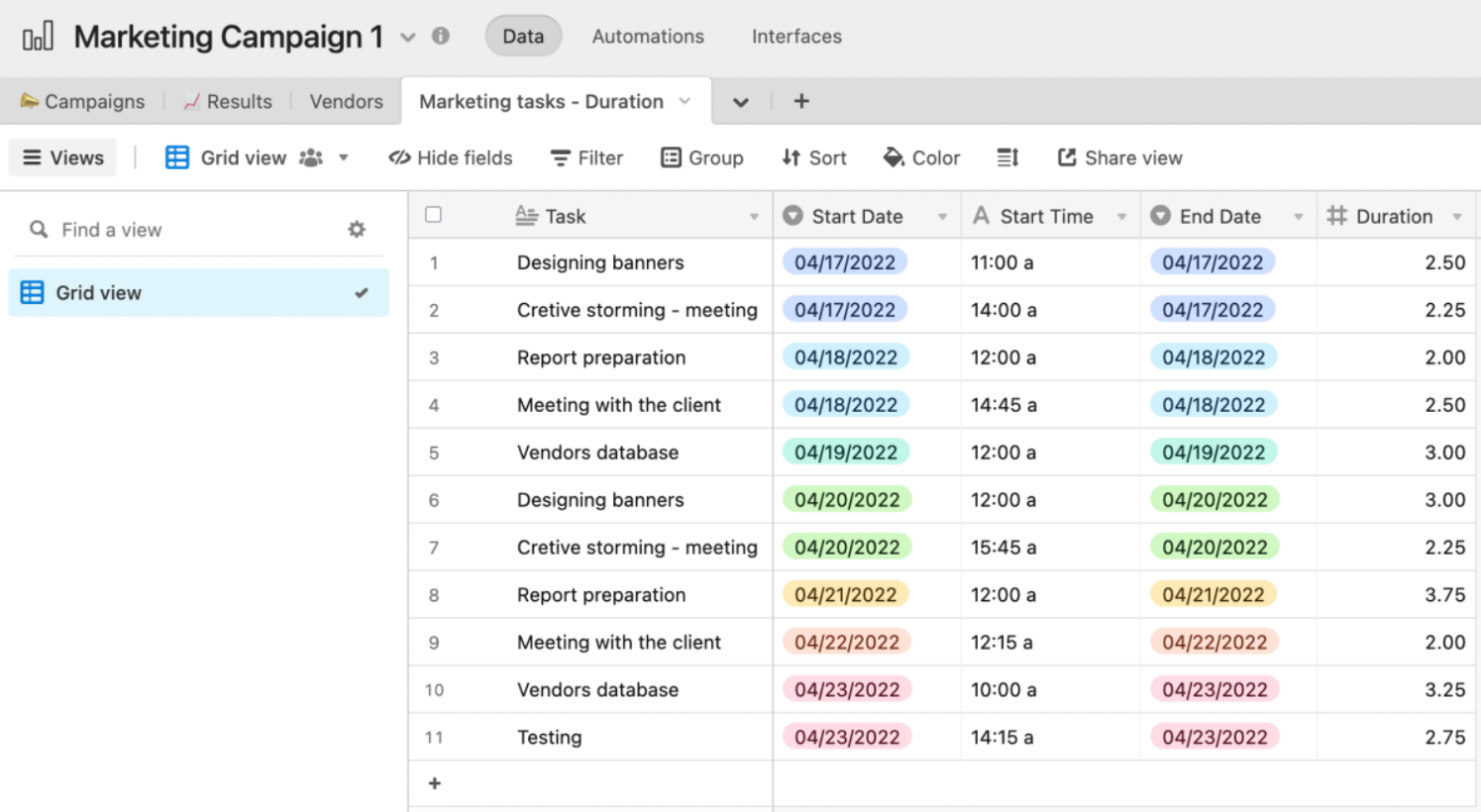Open the record Color settings
Image resolution: width=1481 pixels, height=812 pixels.
(x=921, y=157)
